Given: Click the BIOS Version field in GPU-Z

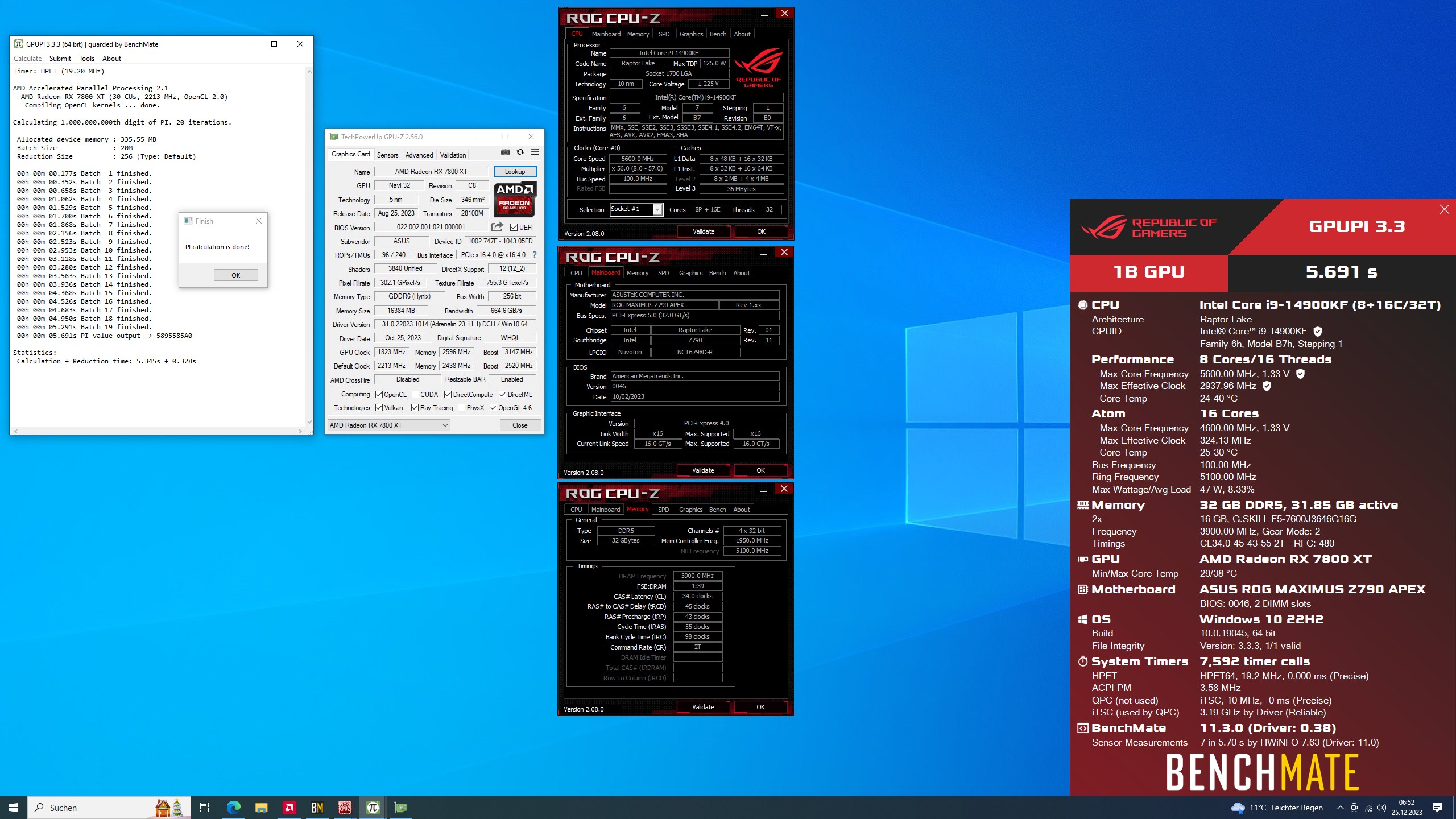Looking at the screenshot, I should (431, 227).
